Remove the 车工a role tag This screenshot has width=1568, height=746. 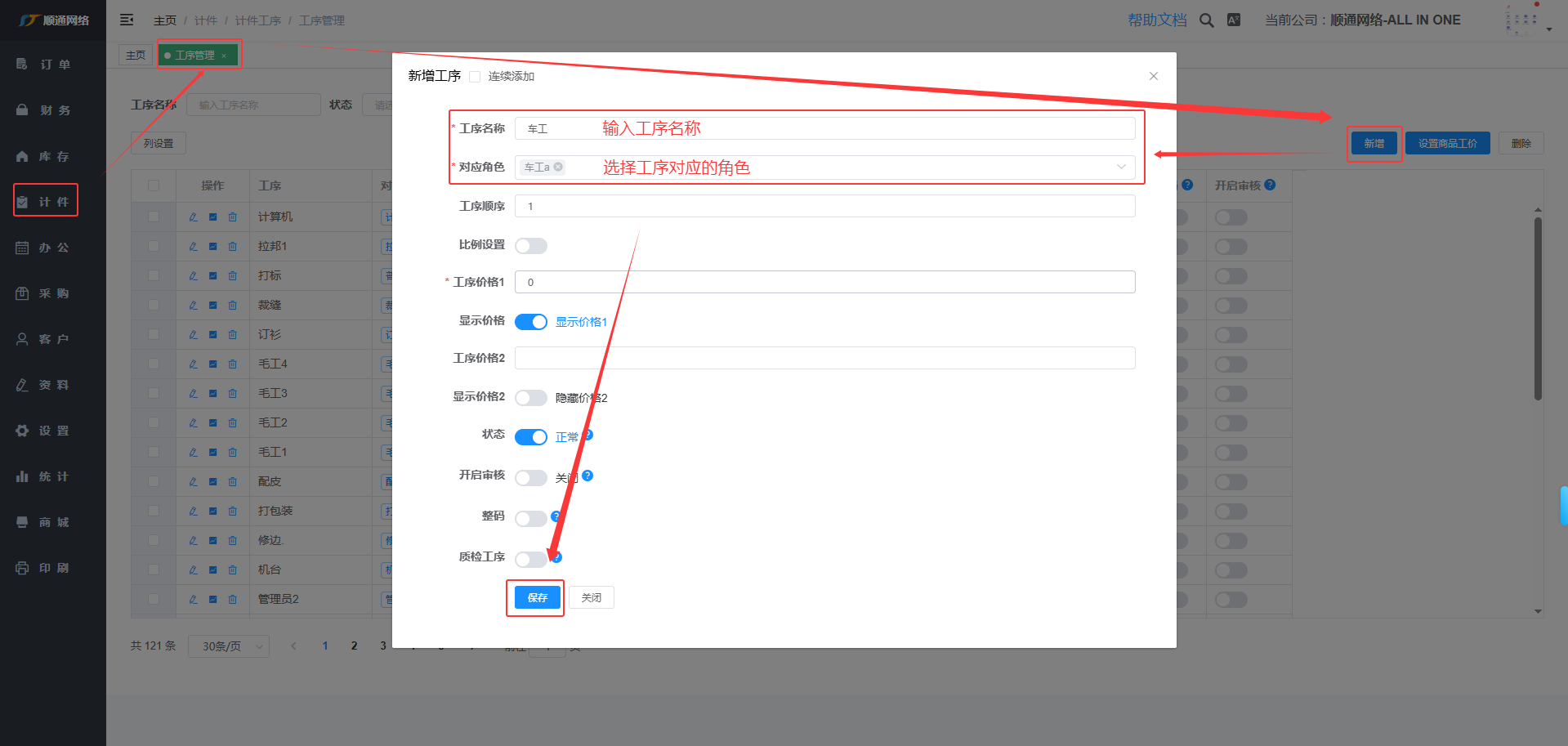pyautogui.click(x=559, y=167)
